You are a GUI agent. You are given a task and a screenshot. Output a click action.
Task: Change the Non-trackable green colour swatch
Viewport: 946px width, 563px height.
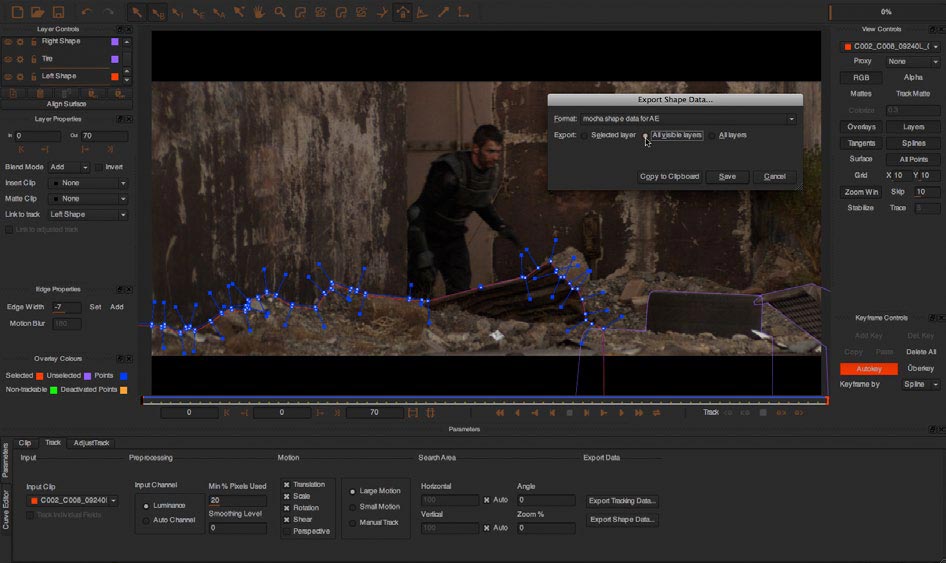pos(53,390)
